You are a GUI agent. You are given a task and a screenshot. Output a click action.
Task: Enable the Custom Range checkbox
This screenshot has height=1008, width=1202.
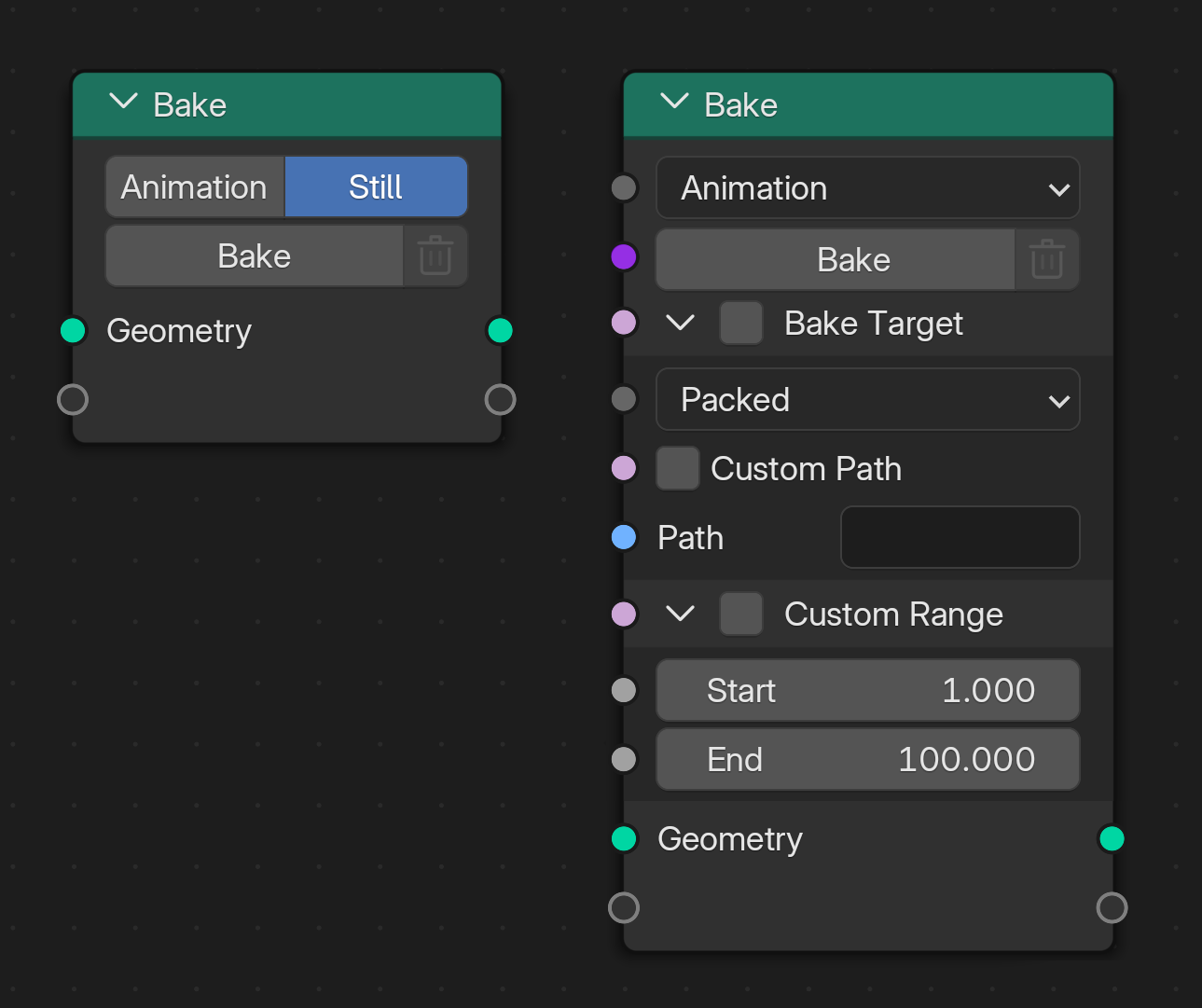[741, 614]
